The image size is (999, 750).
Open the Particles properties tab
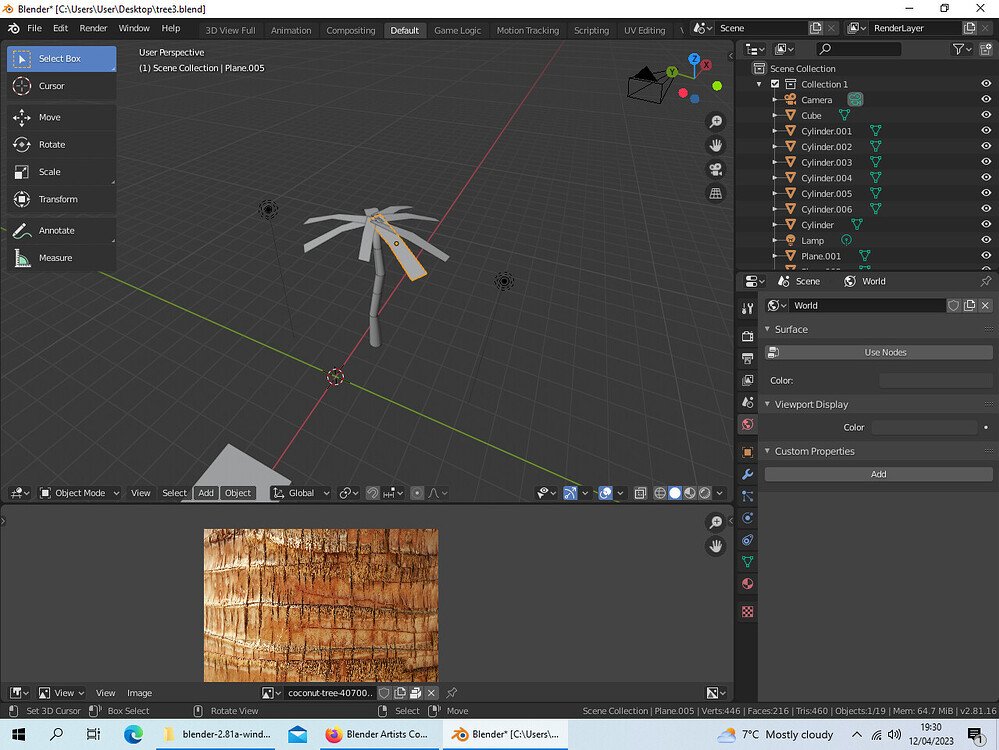point(747,496)
